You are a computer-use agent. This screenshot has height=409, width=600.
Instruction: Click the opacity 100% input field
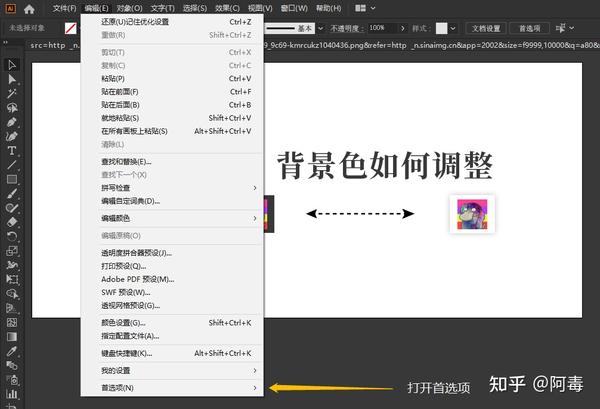point(382,28)
